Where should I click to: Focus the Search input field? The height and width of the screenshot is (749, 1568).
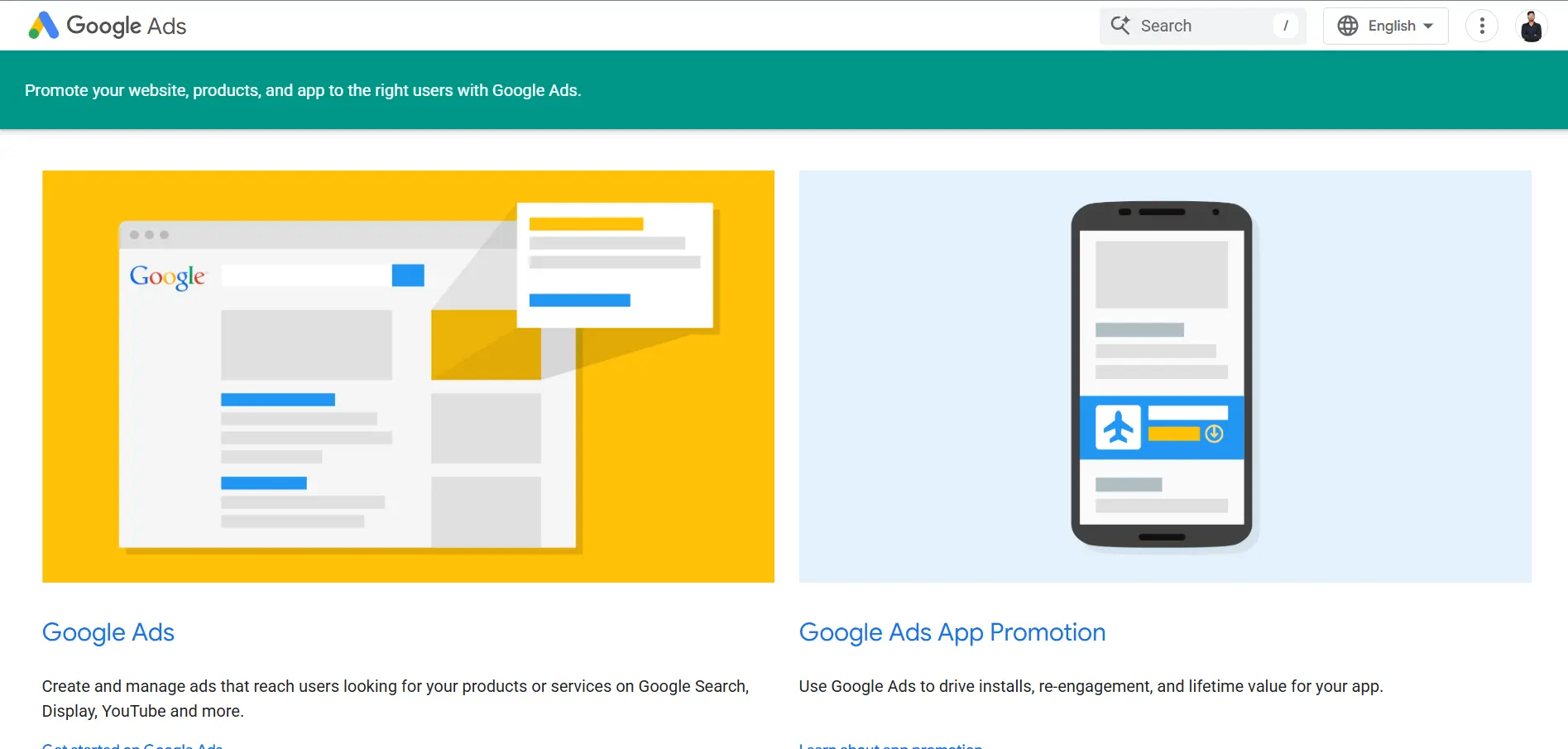(x=1202, y=26)
